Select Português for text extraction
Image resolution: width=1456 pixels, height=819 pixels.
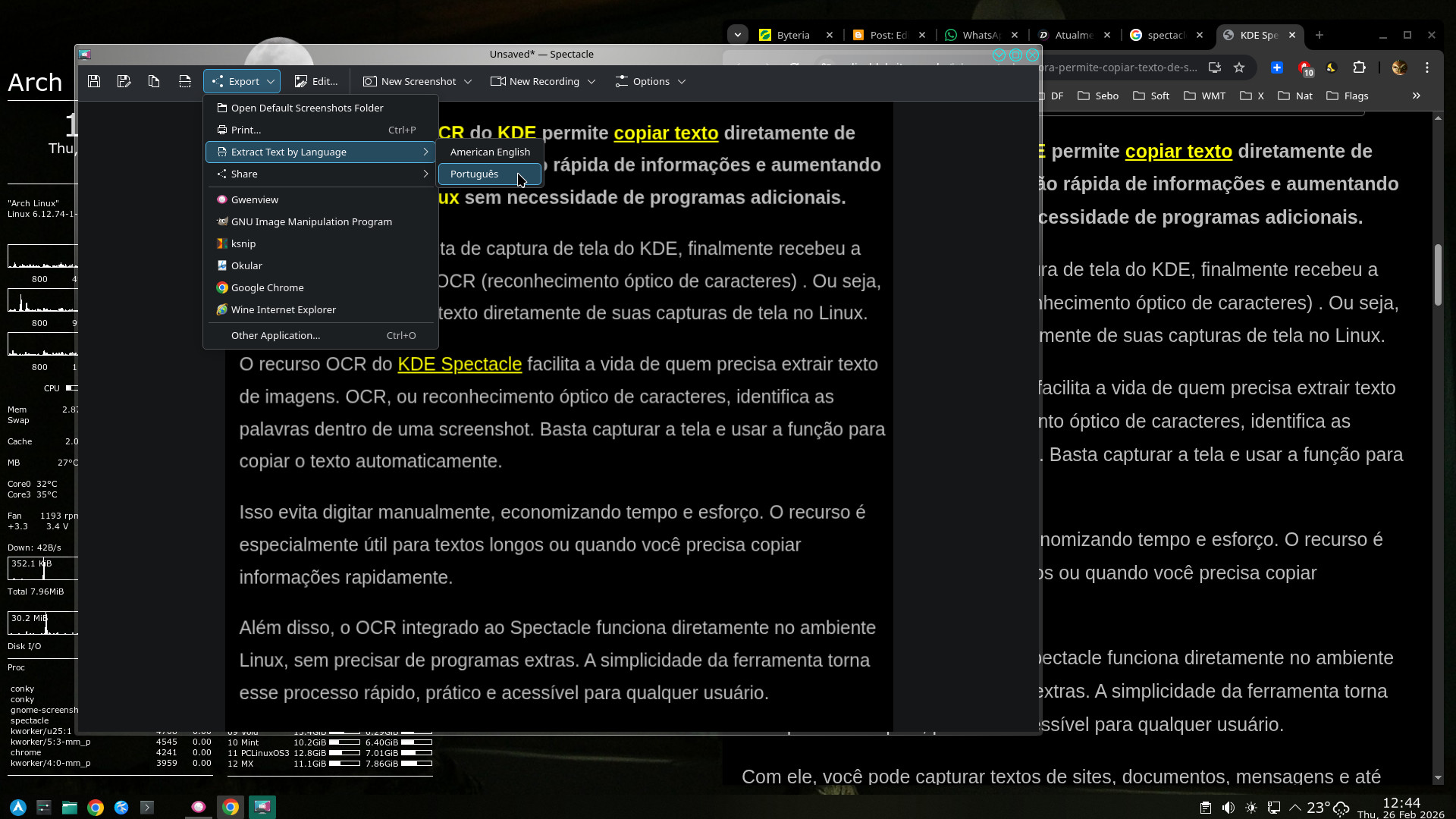click(475, 174)
